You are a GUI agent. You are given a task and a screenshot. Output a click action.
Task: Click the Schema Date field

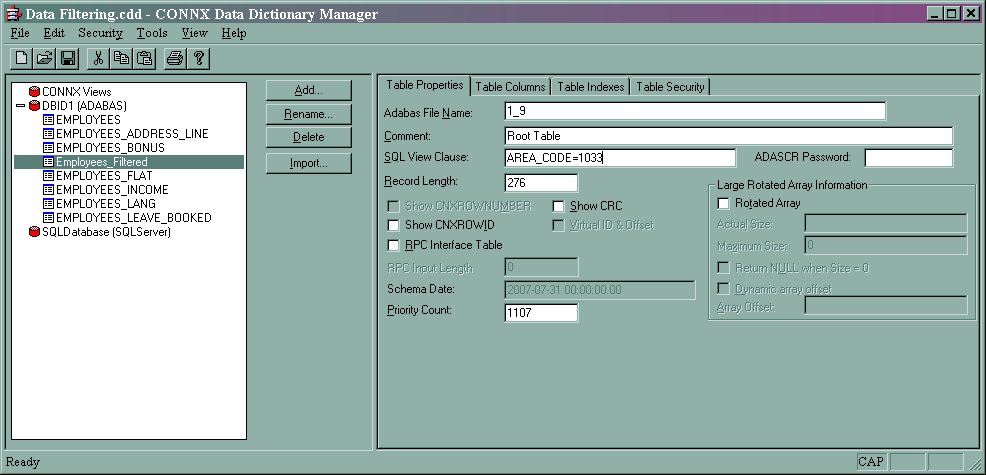tap(600, 290)
